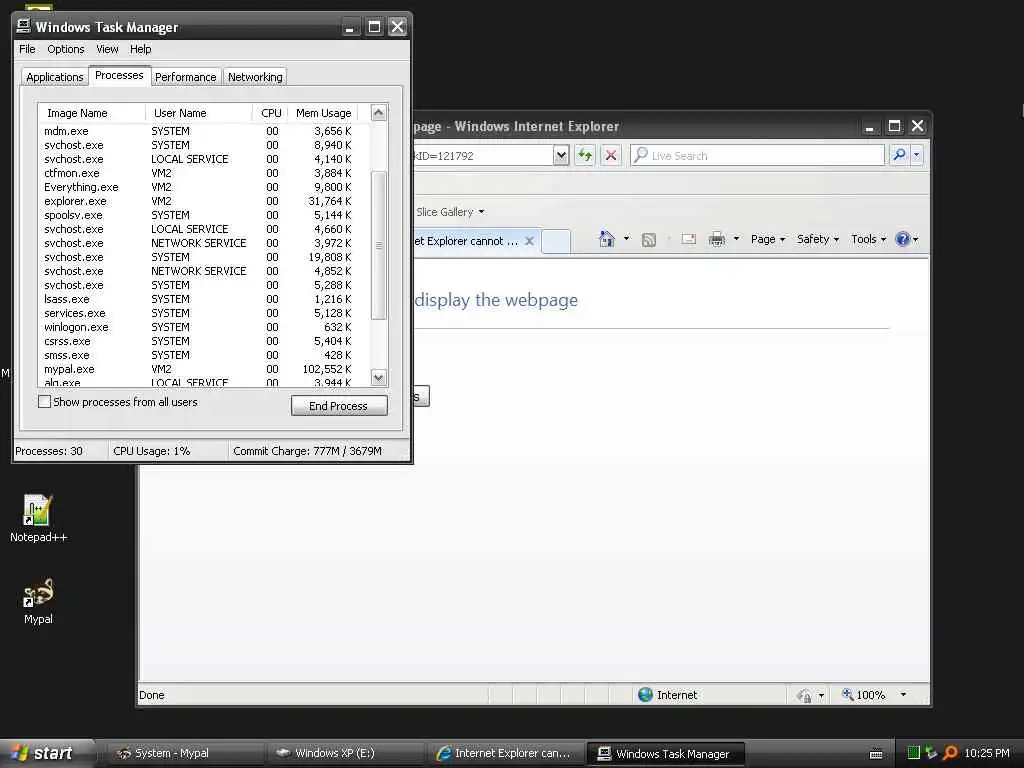Screen dimensions: 1024x768
Task: Open the File menu in Task Manager
Action: (x=27, y=49)
